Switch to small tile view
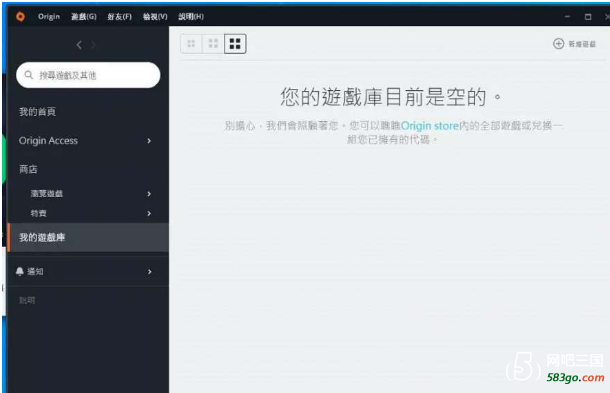 pos(191,44)
